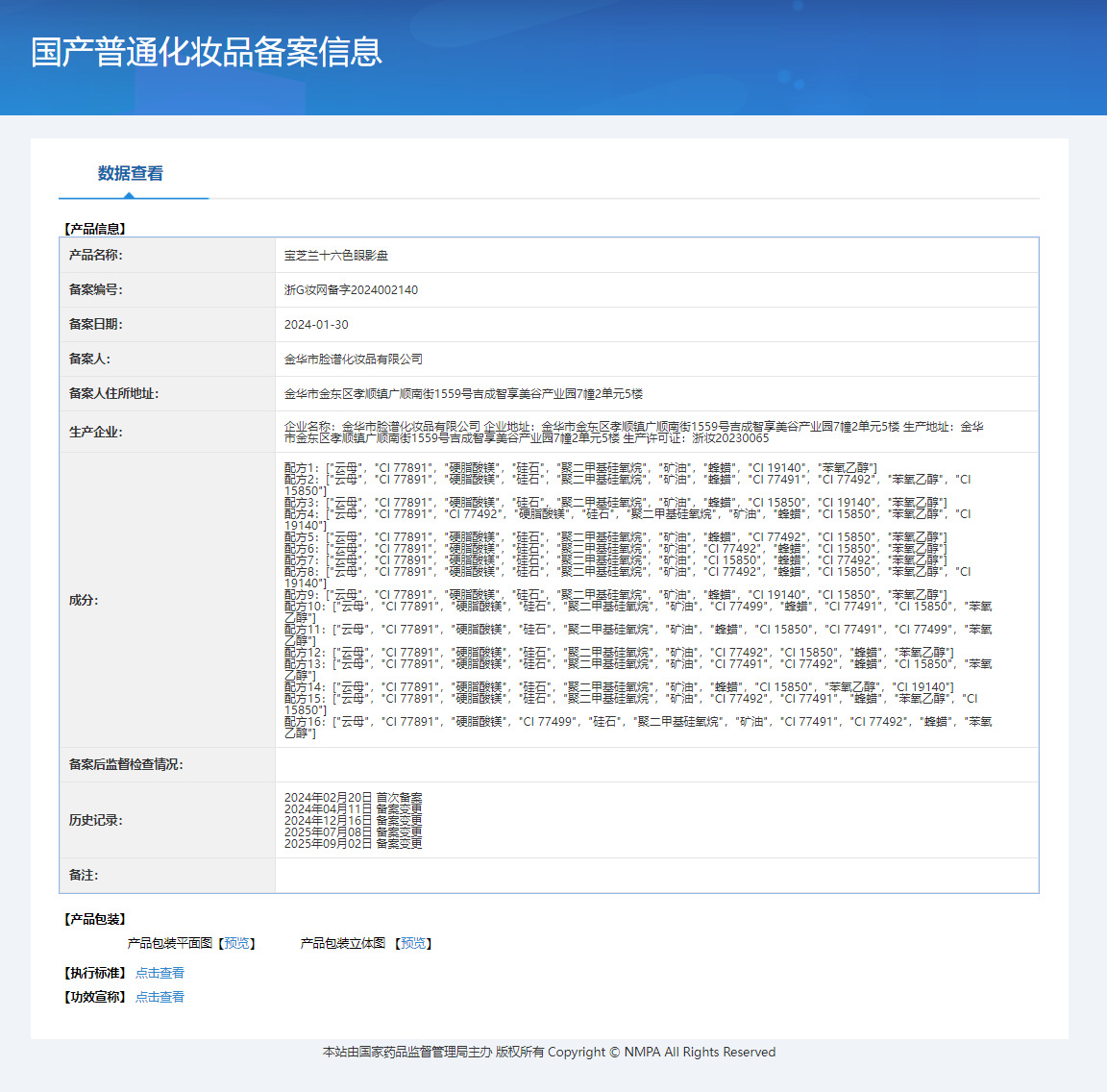Click history entry 2025年07月08日 备案变更

(353, 832)
